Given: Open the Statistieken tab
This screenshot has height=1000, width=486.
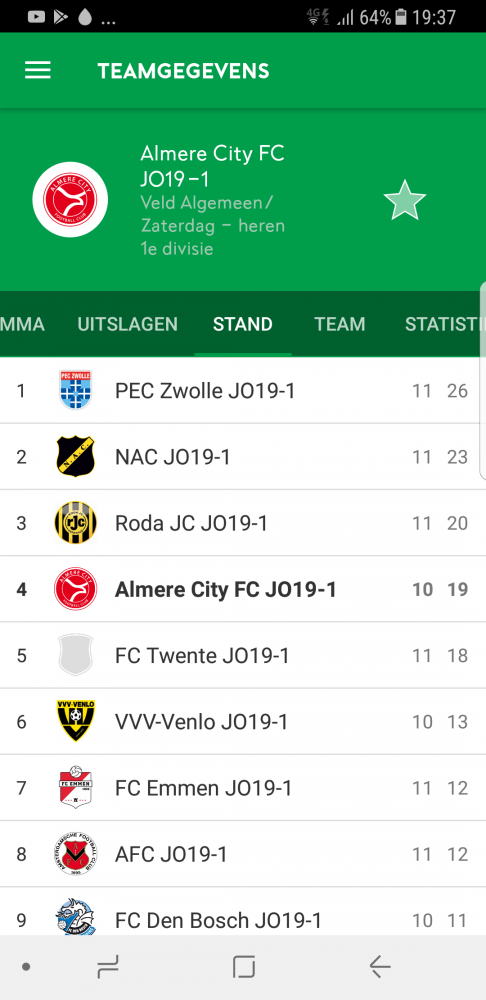Looking at the screenshot, I should (445, 324).
